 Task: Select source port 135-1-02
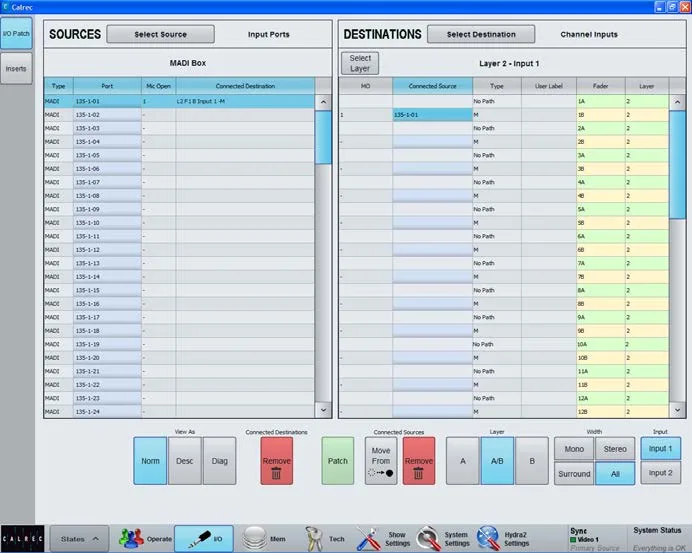pos(107,115)
